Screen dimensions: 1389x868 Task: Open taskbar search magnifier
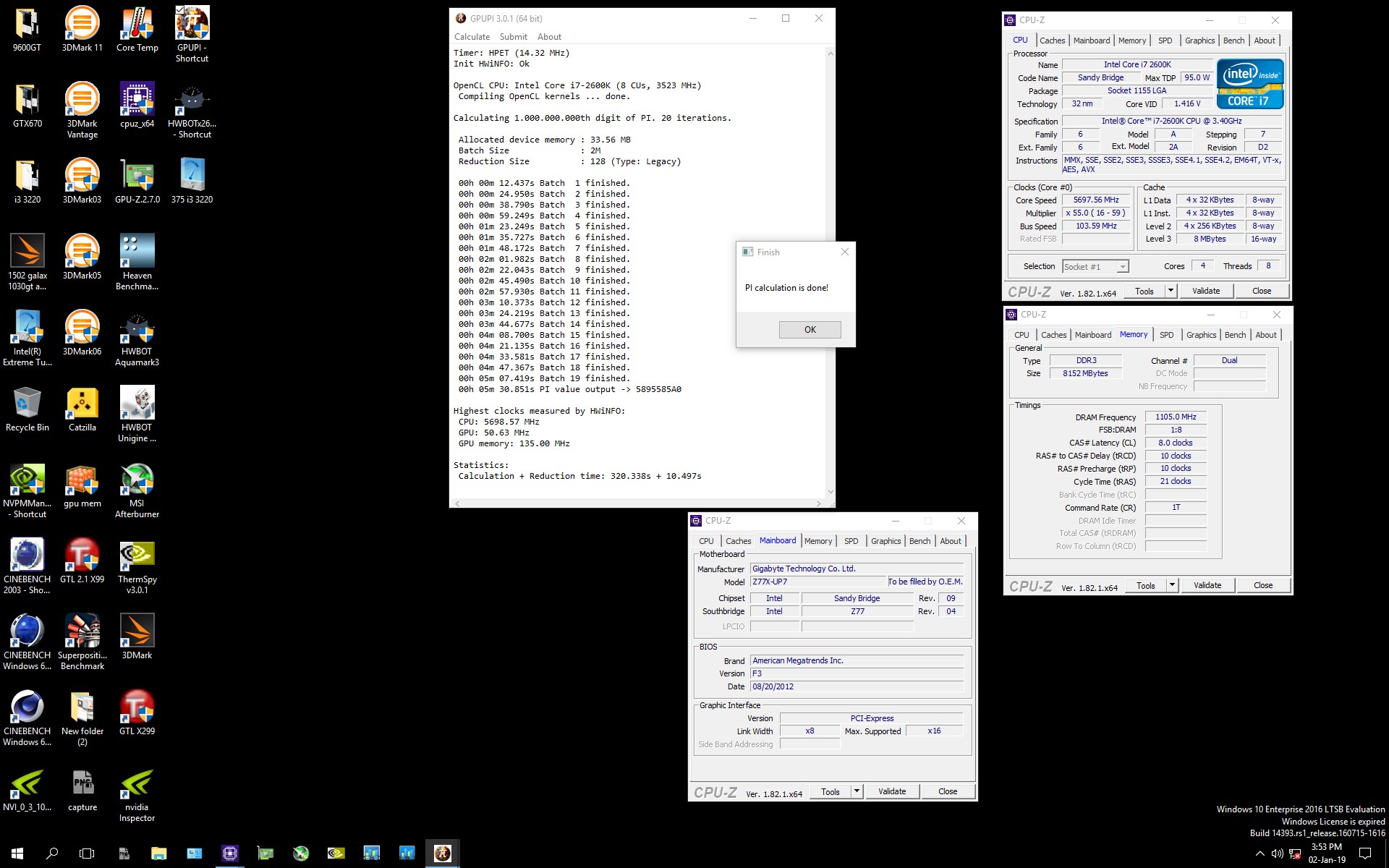(52, 854)
